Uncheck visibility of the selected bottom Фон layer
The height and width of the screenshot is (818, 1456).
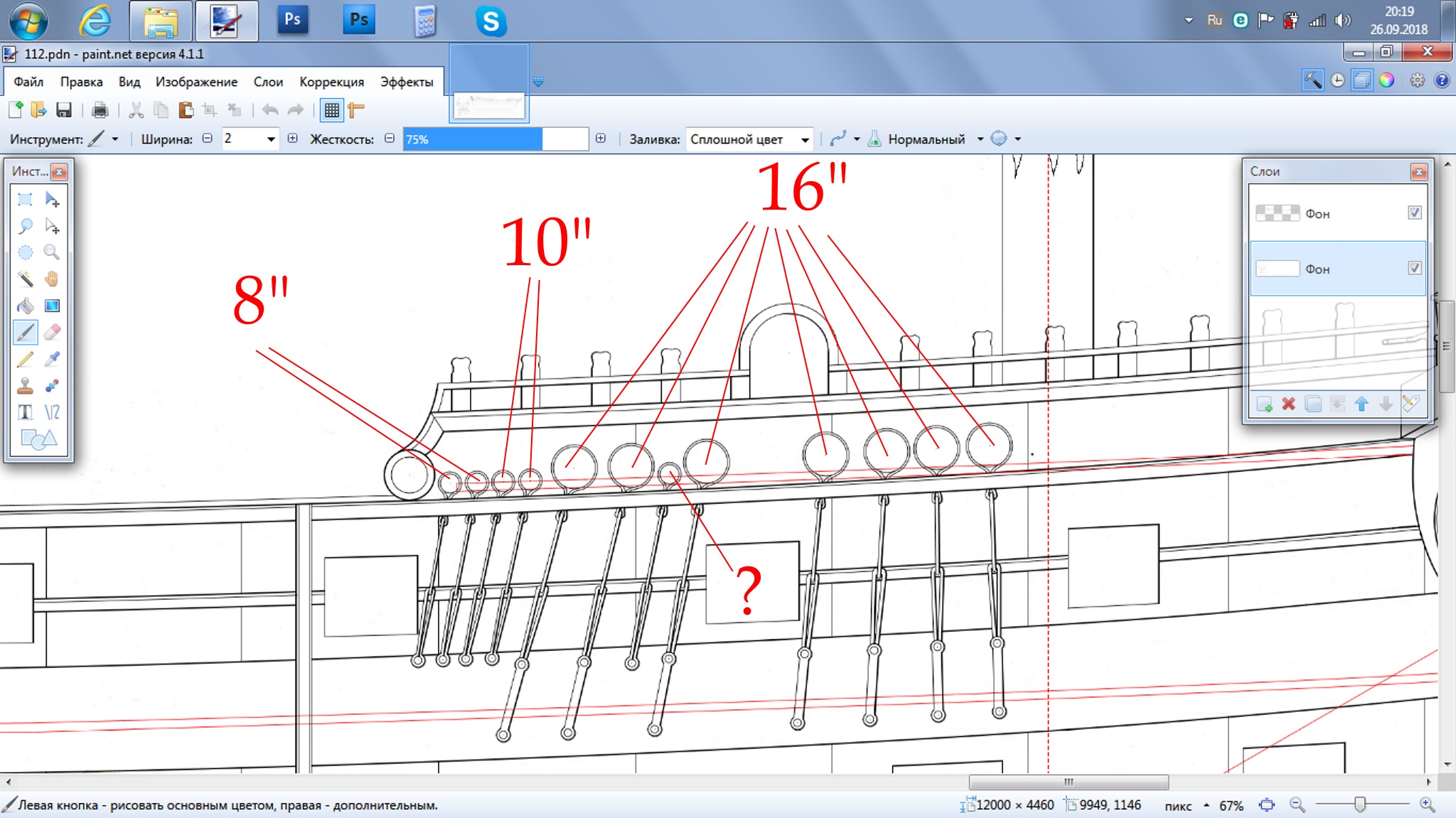1415,268
